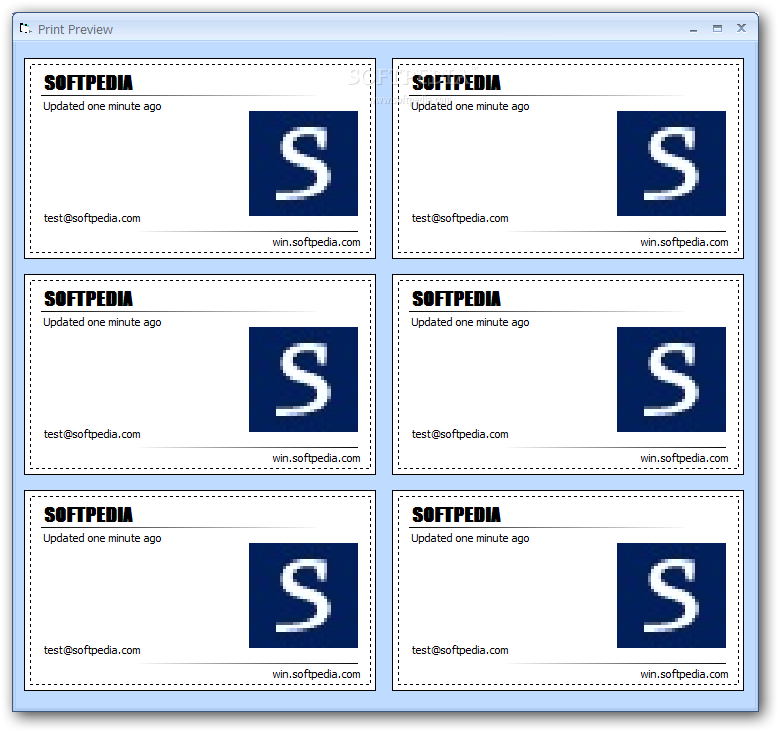Click test@softpedia.com on top-left card
The image size is (779, 732).
[x=92, y=218]
